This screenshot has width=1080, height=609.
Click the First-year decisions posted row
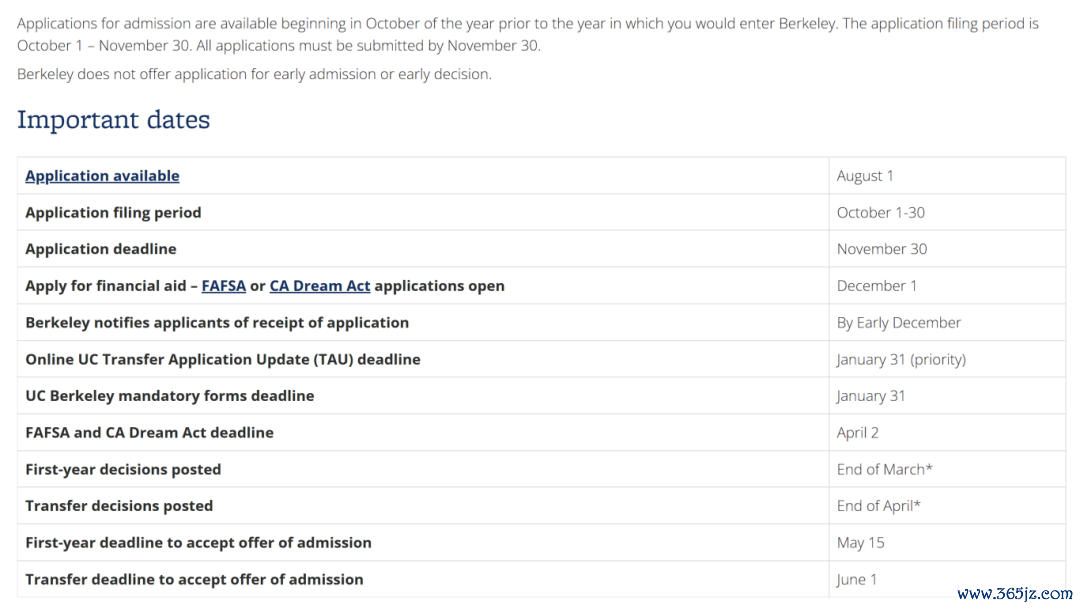[x=541, y=469]
